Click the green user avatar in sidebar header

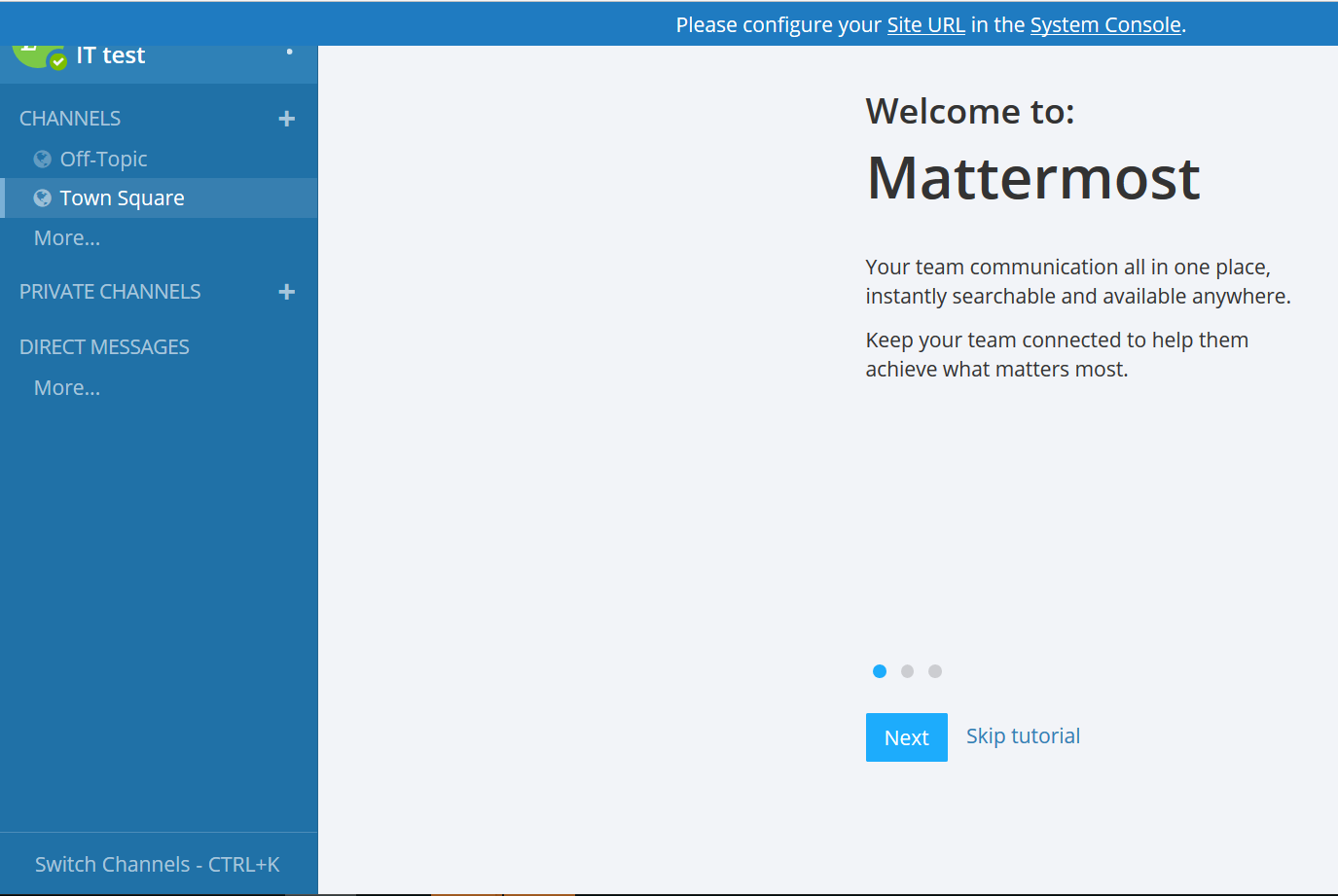[x=32, y=54]
